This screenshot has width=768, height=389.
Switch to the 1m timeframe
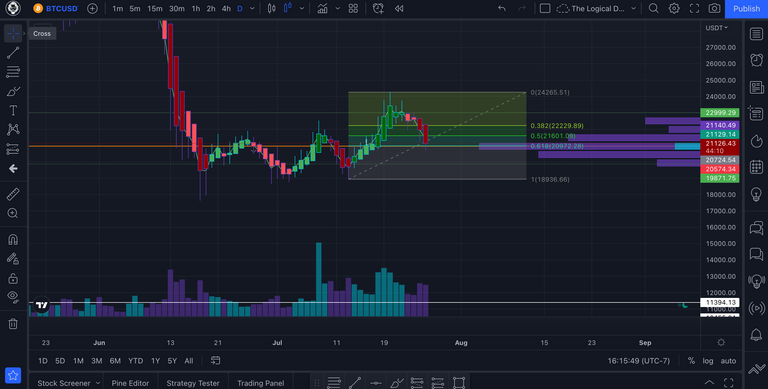118,8
